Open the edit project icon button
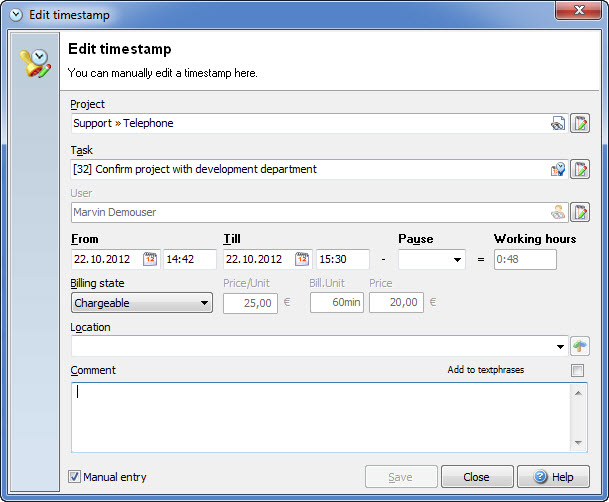The image size is (609, 502). pyautogui.click(x=580, y=123)
